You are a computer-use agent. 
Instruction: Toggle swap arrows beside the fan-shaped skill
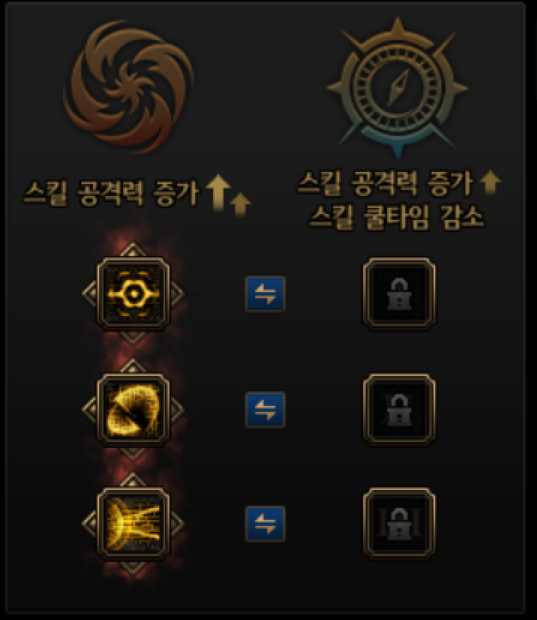(265, 410)
